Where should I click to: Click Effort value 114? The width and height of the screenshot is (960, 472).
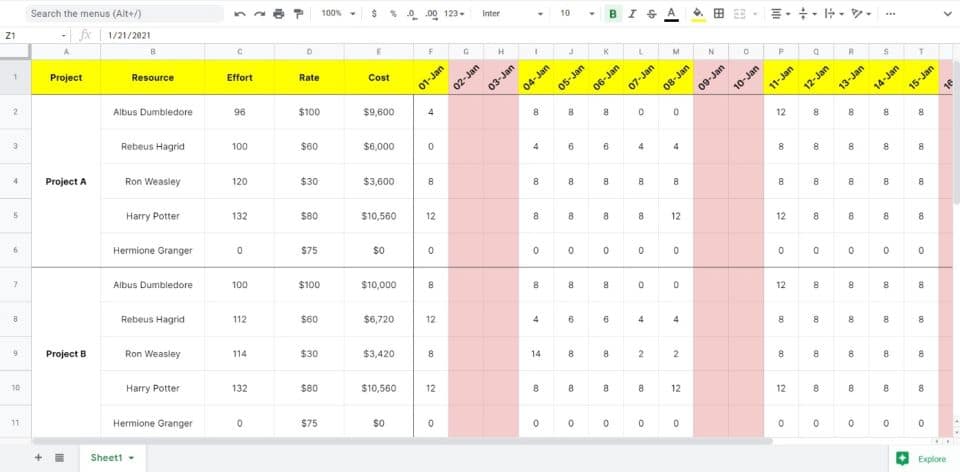(239, 354)
